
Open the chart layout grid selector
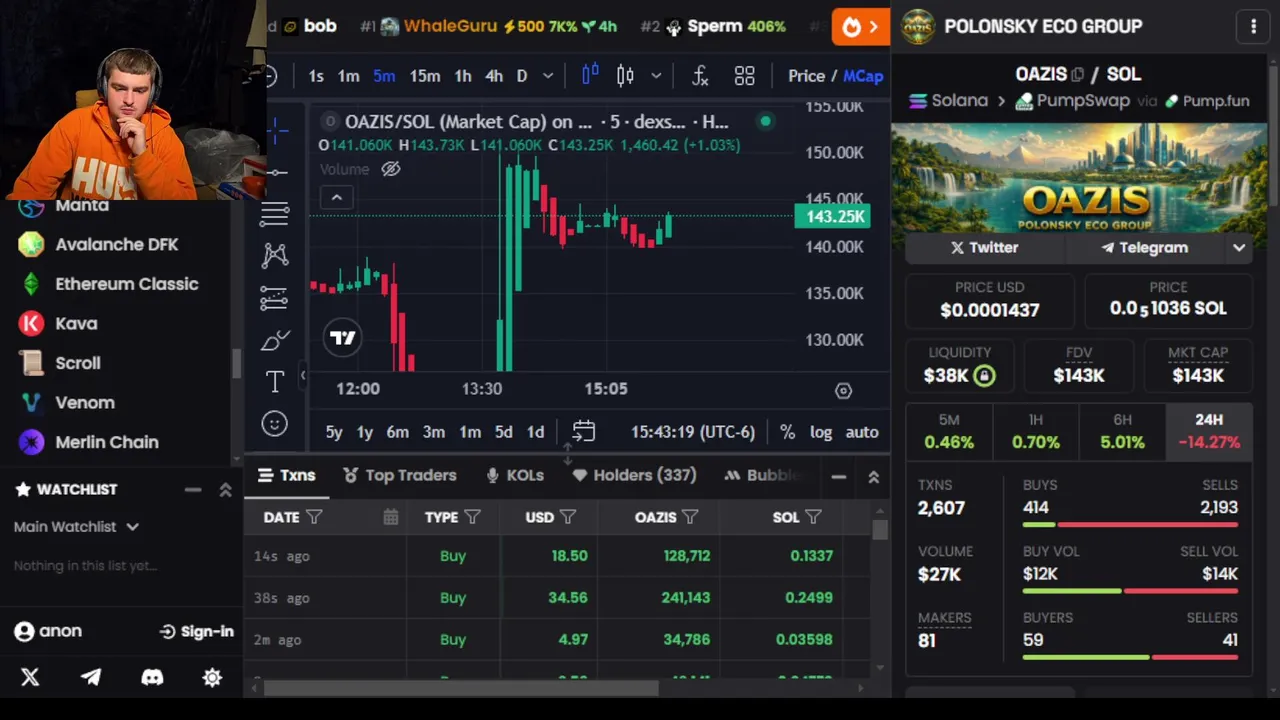click(744, 76)
